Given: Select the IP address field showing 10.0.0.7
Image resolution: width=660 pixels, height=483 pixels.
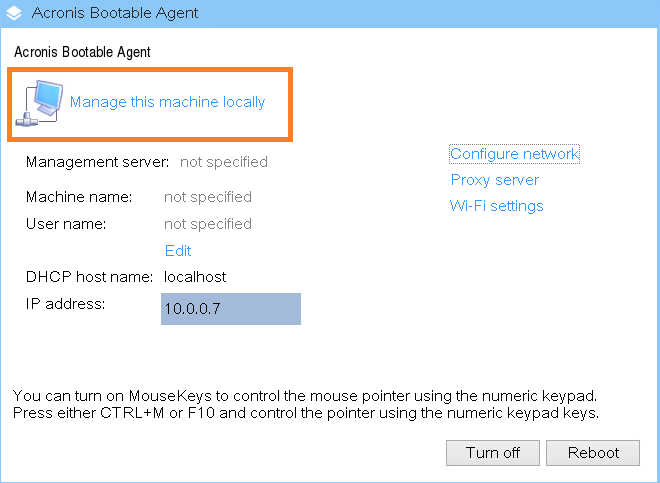Looking at the screenshot, I should pyautogui.click(x=231, y=309).
